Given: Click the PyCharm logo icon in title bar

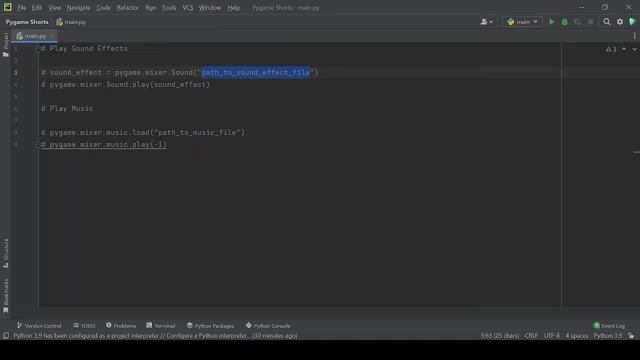Looking at the screenshot, I should pyautogui.click(x=7, y=7).
